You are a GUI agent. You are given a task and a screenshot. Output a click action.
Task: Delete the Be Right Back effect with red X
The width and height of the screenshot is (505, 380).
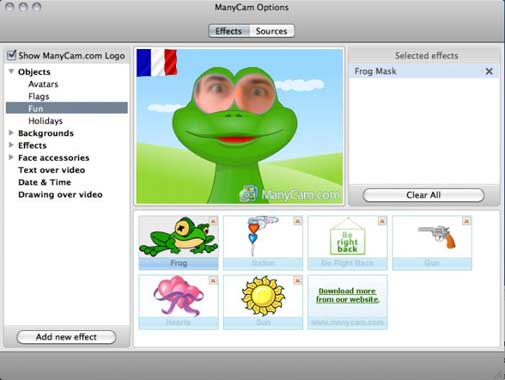tap(382, 221)
